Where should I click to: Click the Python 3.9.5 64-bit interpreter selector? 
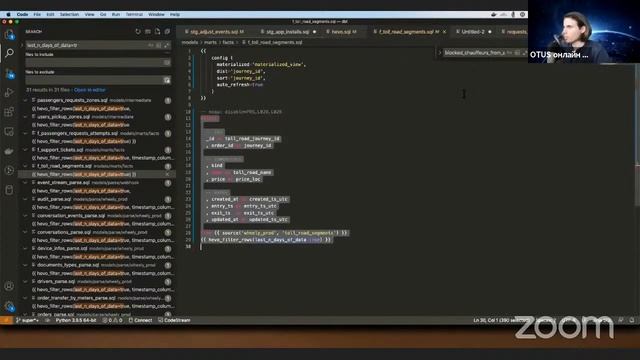pyautogui.click(x=76, y=320)
